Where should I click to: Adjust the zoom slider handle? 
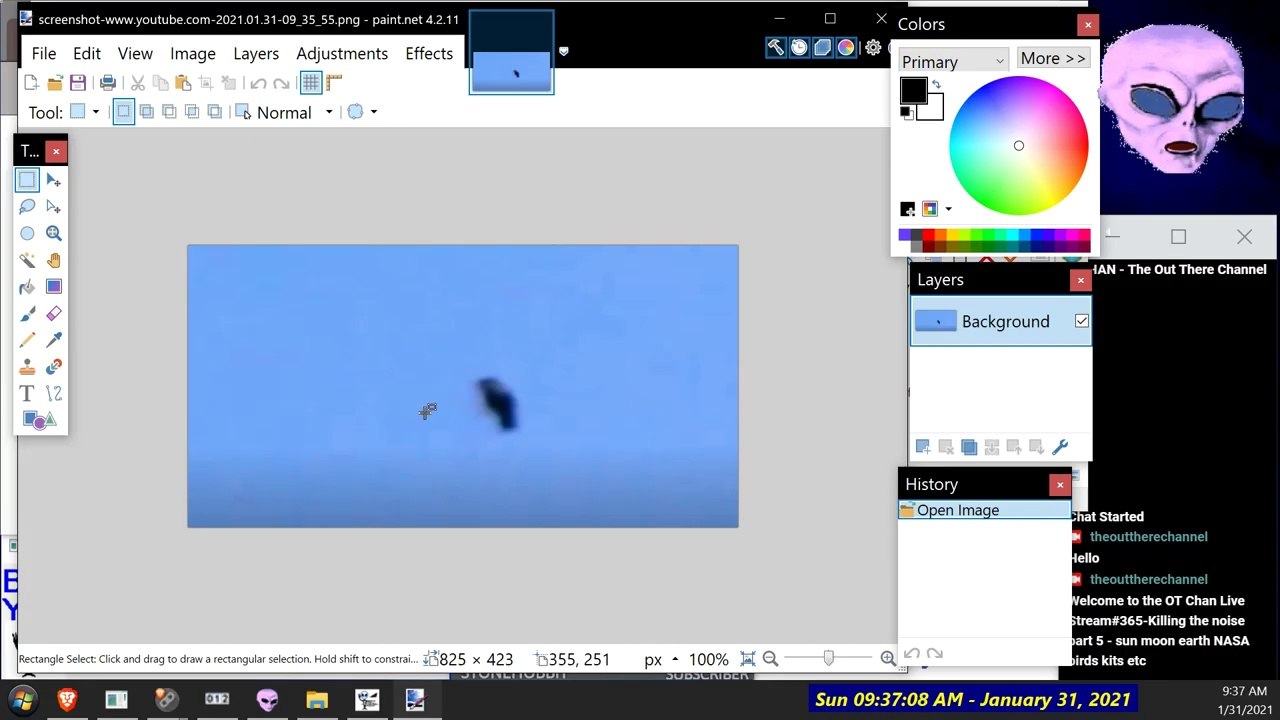tap(828, 658)
